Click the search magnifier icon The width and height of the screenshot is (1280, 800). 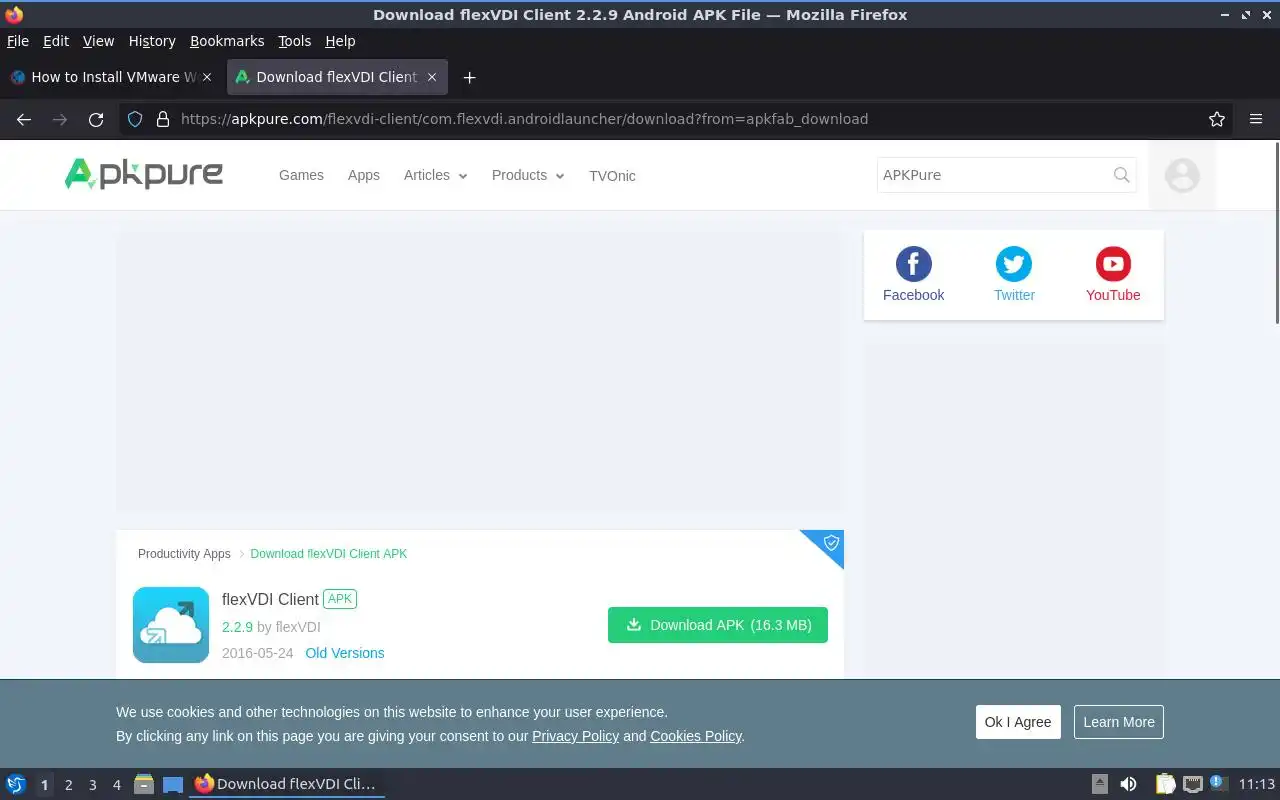tap(1122, 175)
